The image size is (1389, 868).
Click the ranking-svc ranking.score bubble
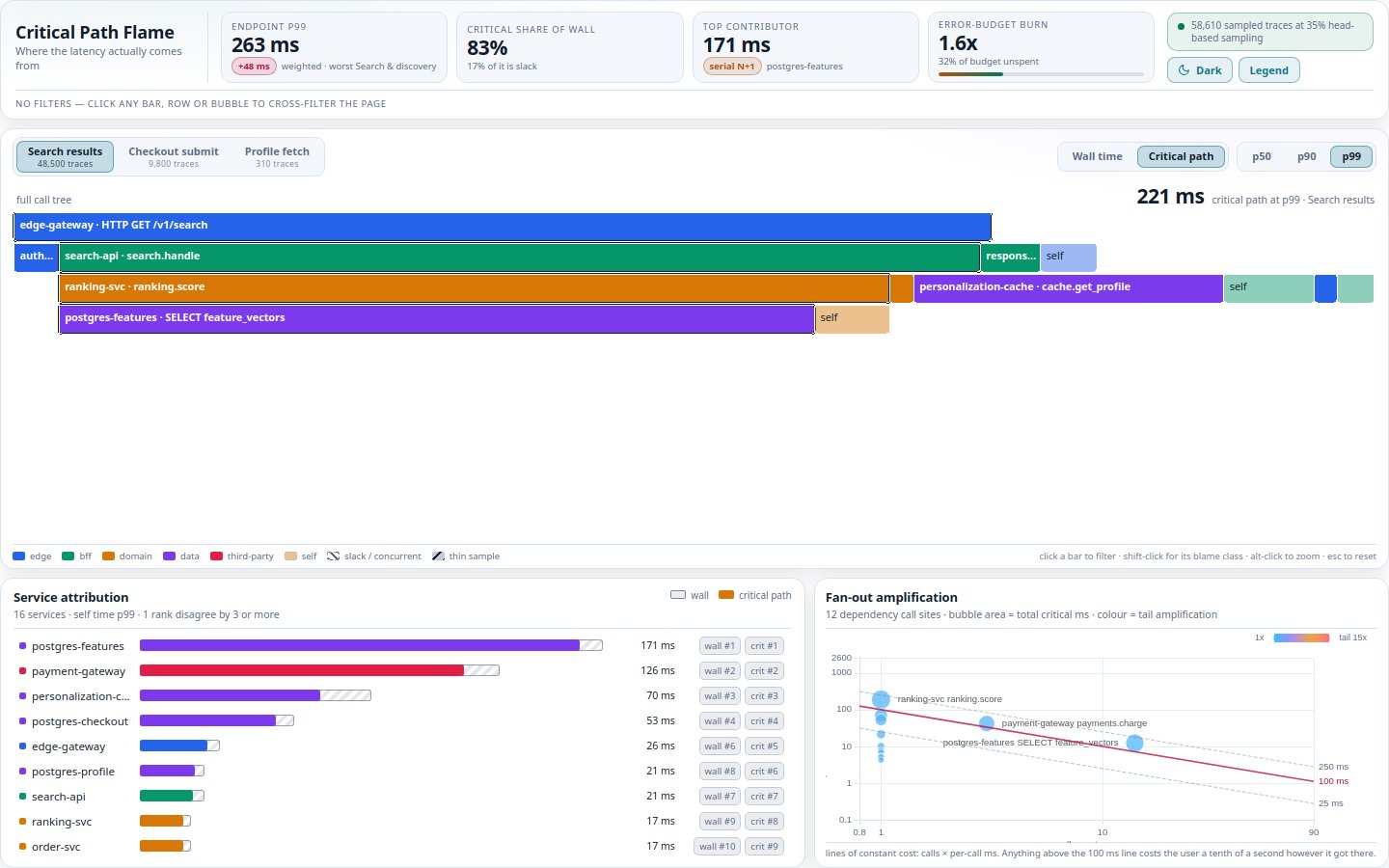coord(881,699)
